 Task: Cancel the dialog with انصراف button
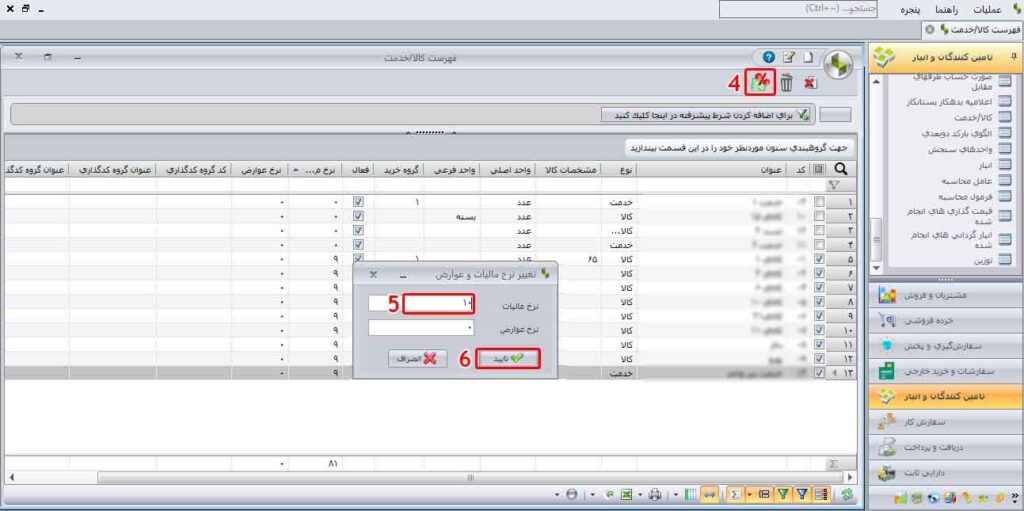(418, 359)
